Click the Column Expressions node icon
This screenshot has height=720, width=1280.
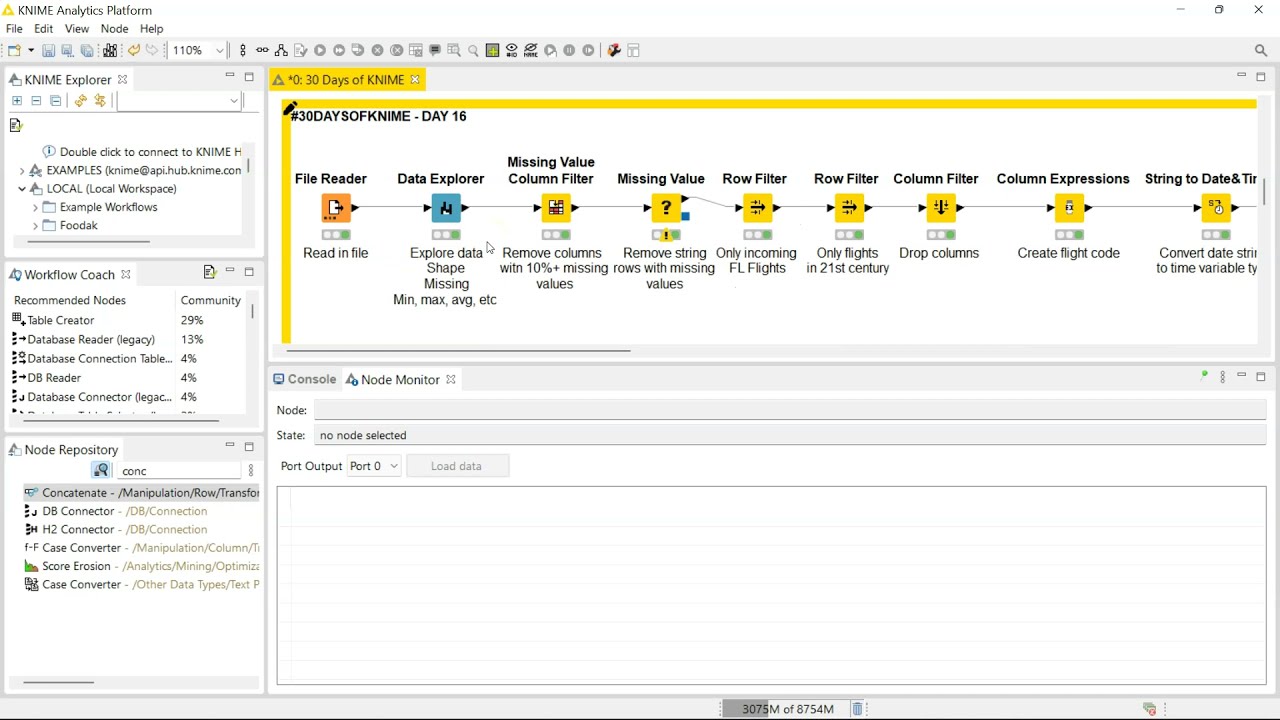tap(1069, 208)
